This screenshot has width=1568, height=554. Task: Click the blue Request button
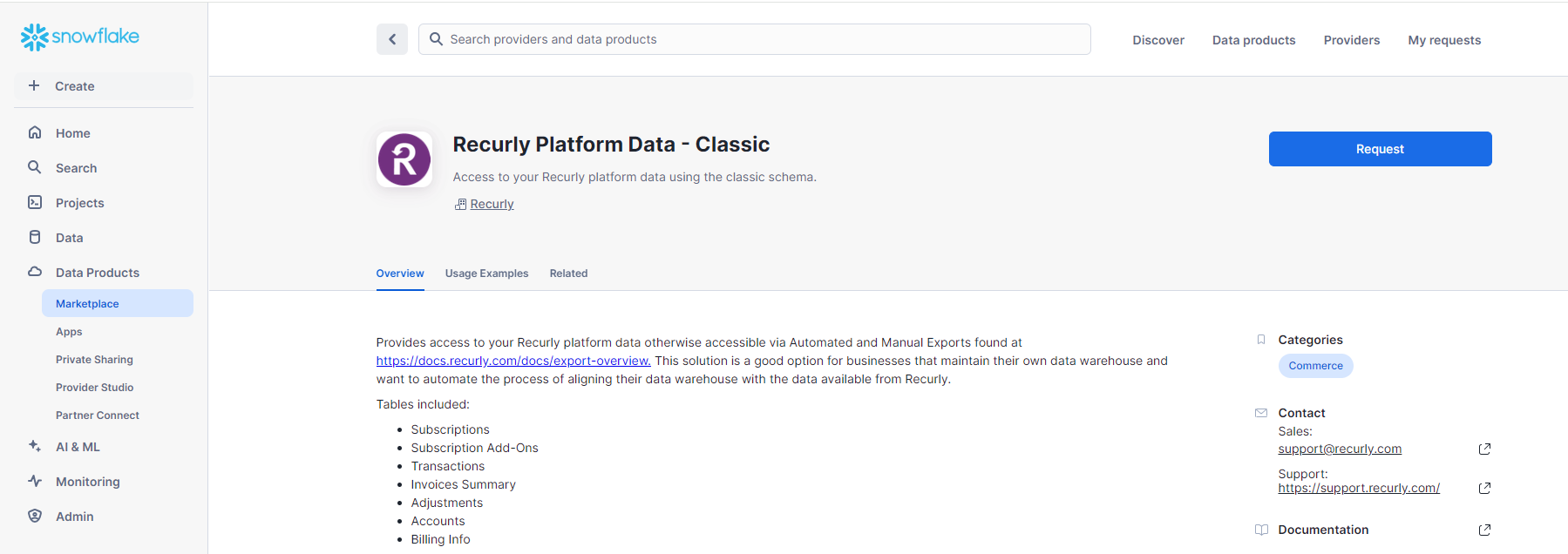1380,149
